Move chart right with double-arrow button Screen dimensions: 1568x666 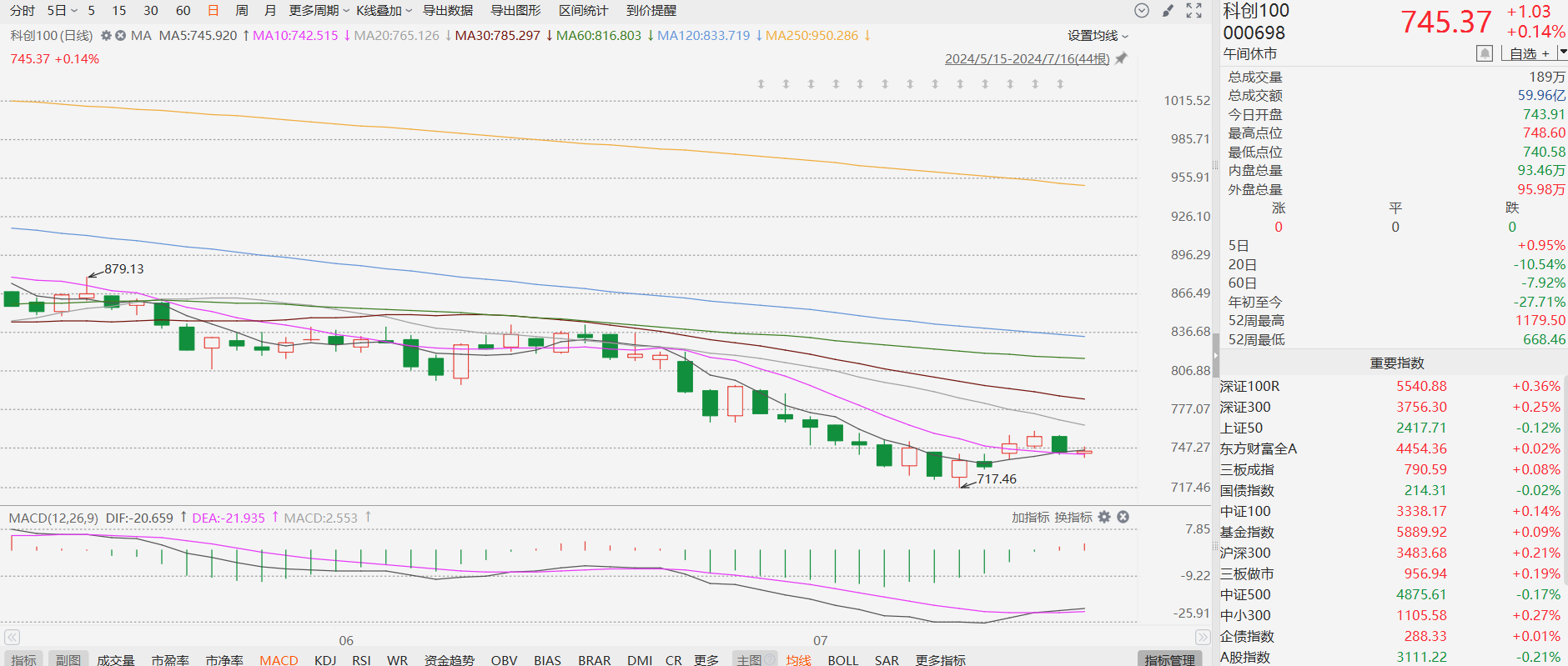(1203, 638)
